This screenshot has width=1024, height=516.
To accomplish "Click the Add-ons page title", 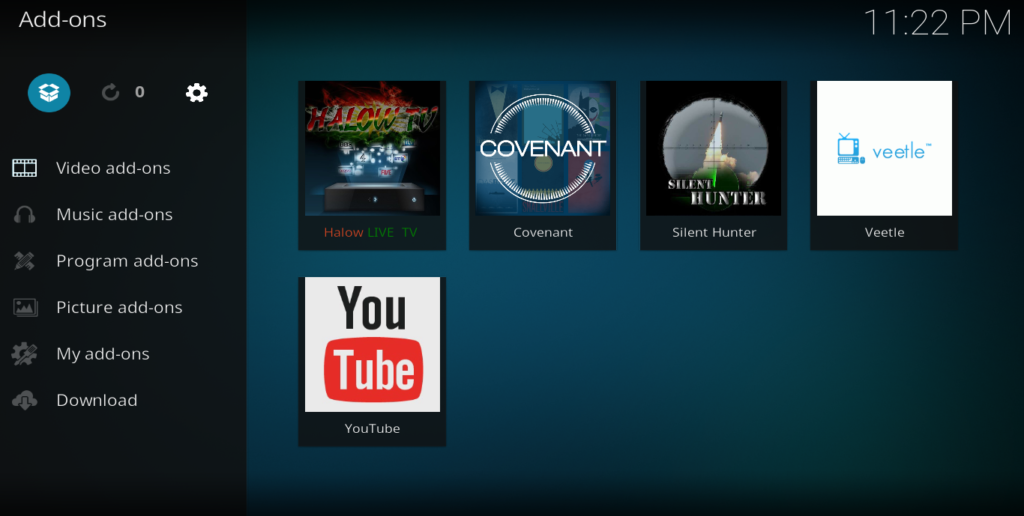I will tap(63, 20).
